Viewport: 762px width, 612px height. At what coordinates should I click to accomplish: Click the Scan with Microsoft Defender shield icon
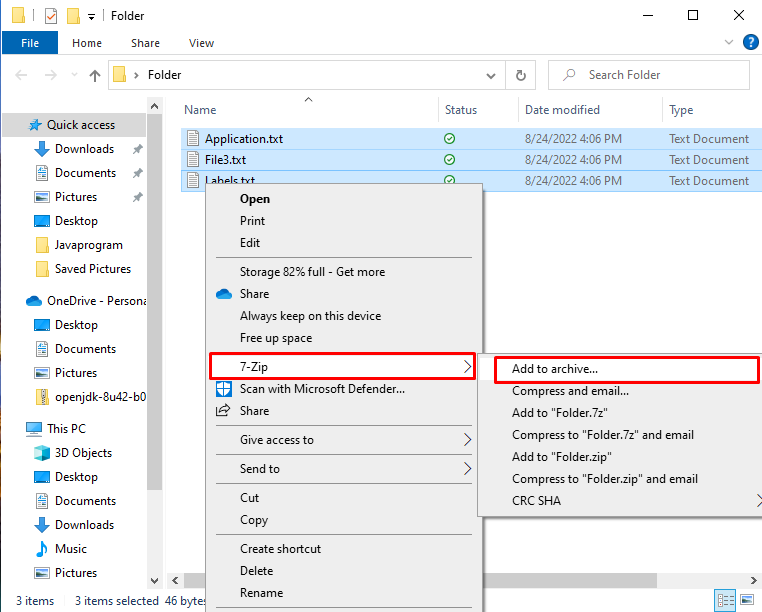223,389
